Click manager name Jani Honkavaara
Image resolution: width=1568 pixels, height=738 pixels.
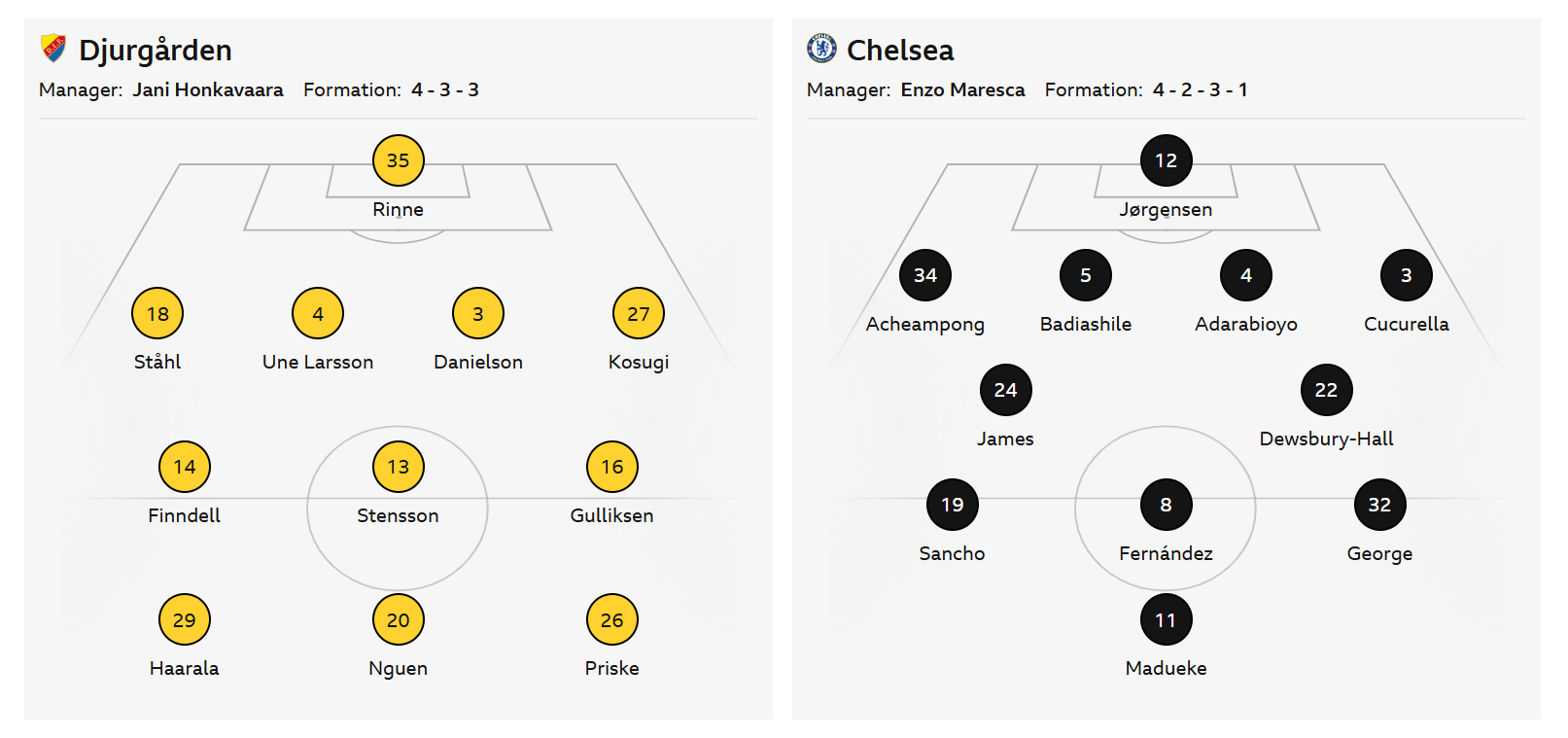point(208,89)
